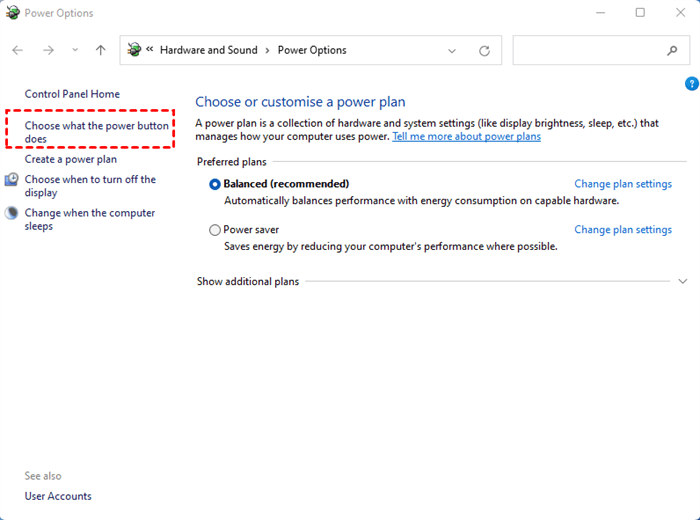Click the search magnifier icon
The height and width of the screenshot is (520, 700).
coord(672,50)
